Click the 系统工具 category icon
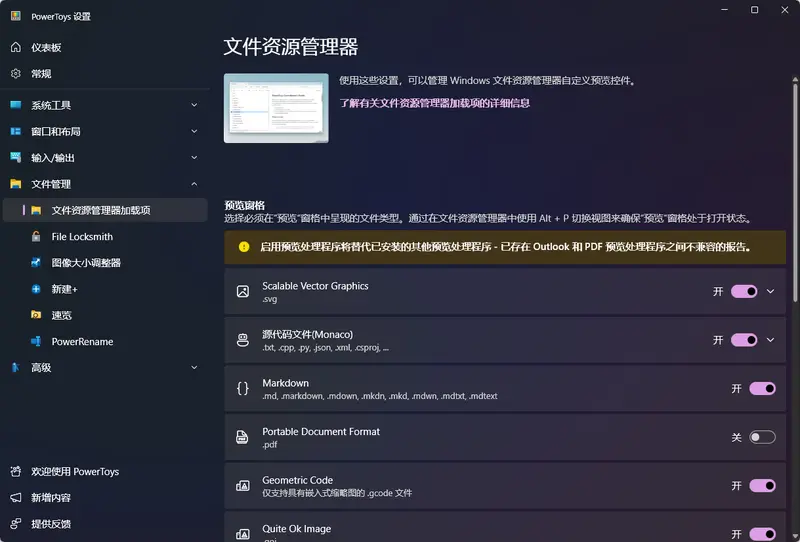This screenshot has width=800, height=542. 16,105
